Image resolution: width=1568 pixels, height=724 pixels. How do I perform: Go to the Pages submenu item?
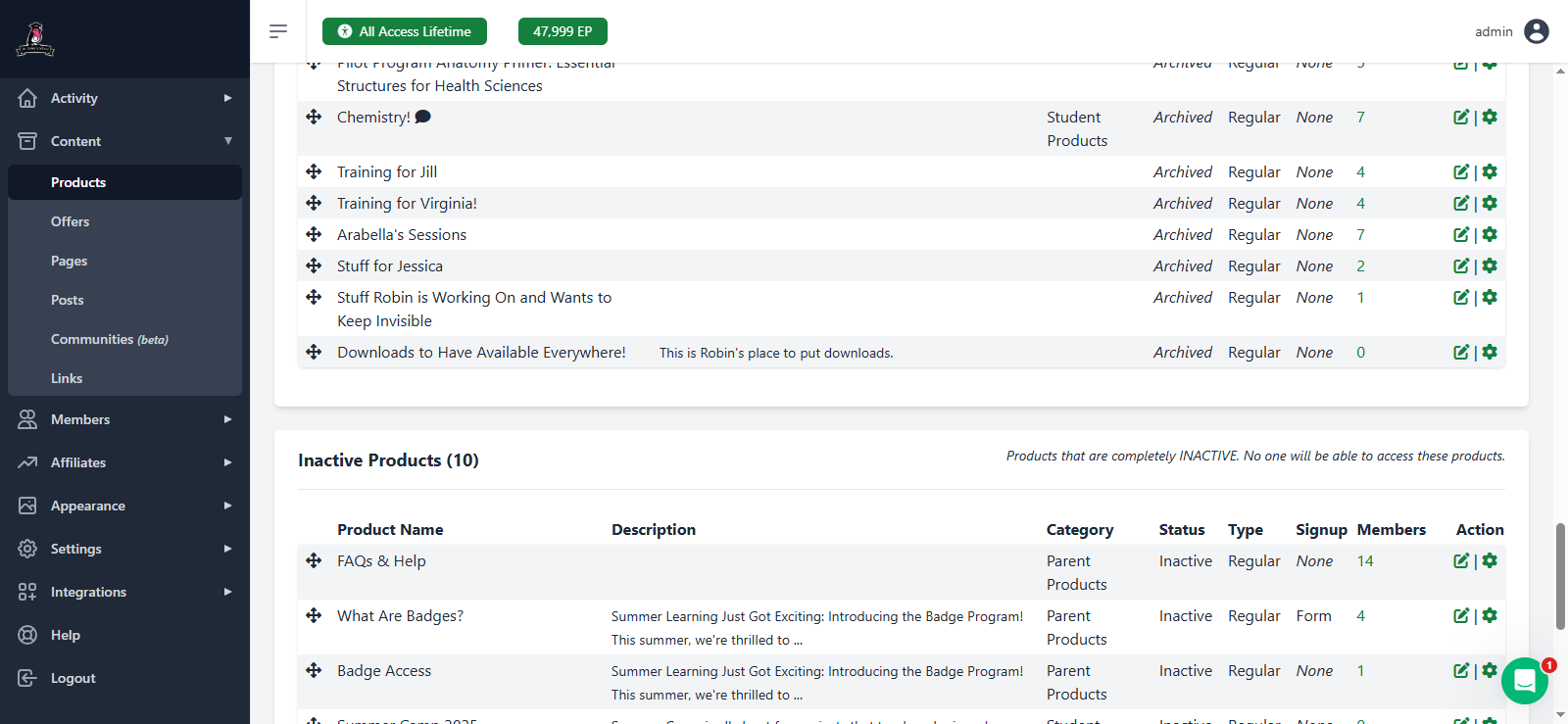(x=70, y=261)
